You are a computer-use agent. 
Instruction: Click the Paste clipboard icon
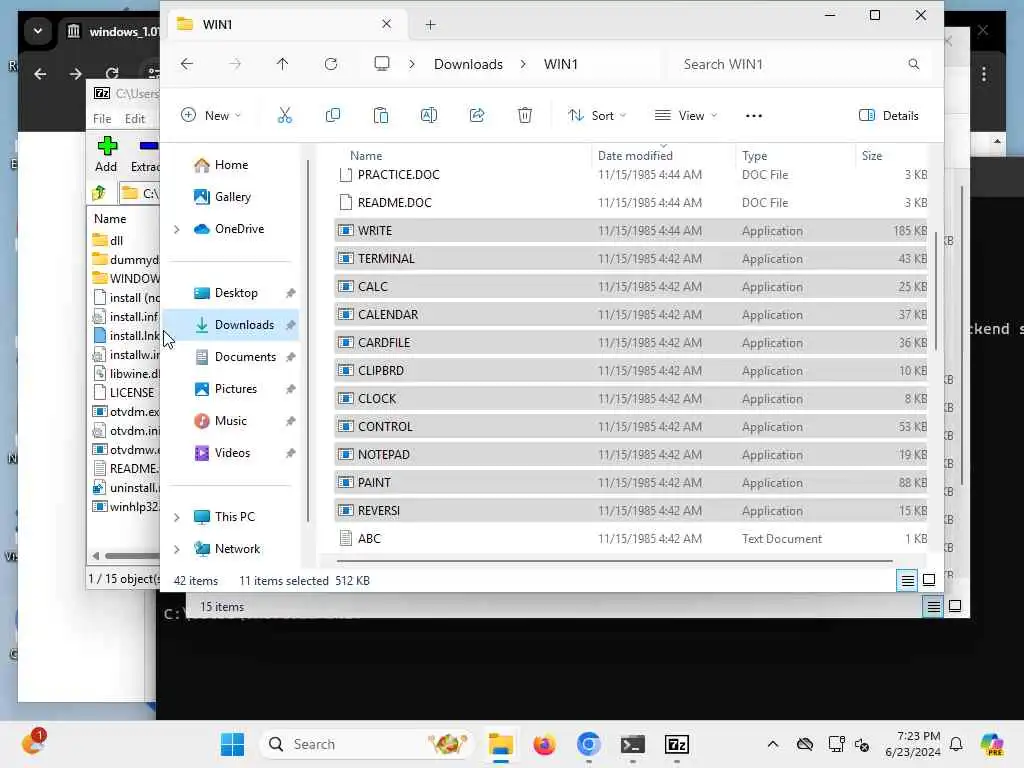(x=381, y=116)
